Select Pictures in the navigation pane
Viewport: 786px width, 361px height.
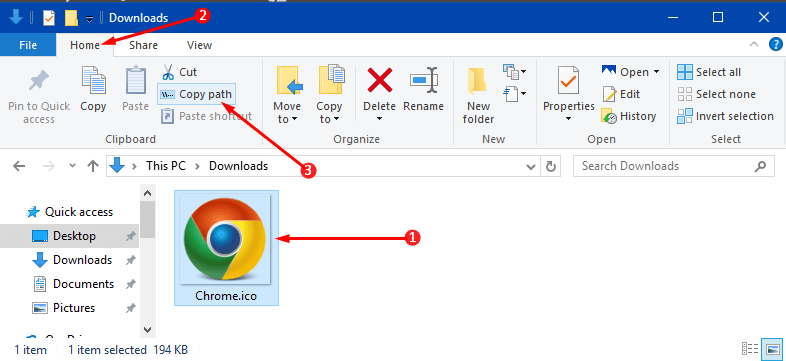74,308
